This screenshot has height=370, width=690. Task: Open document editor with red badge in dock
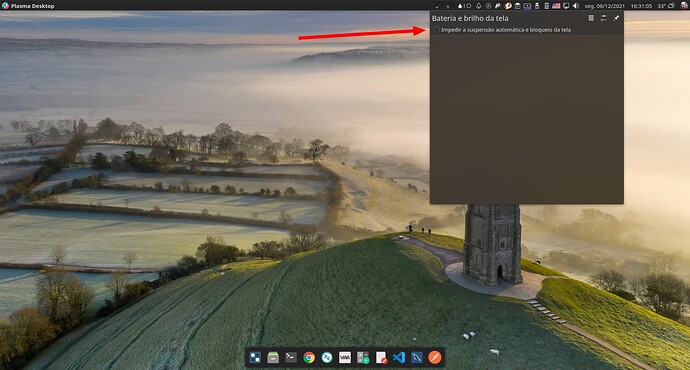381,357
